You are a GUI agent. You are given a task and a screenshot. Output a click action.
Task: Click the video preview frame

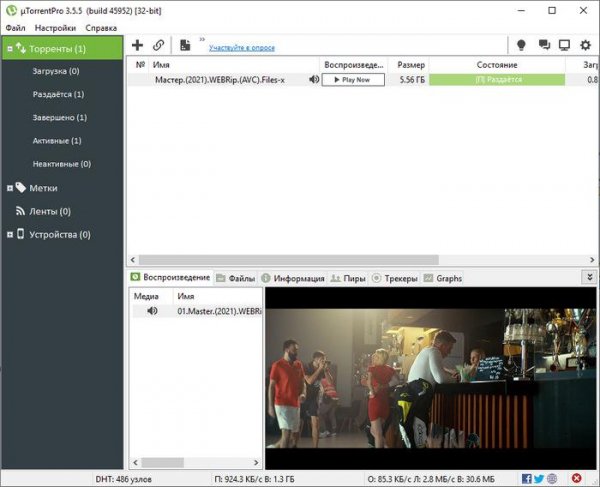(x=430, y=378)
